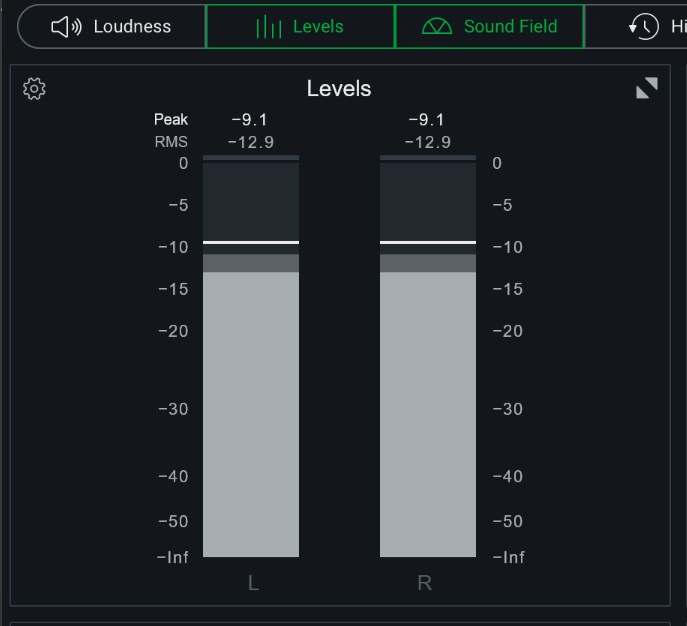Click the white peak hold line on right meter
The height and width of the screenshot is (626, 687).
tap(427, 242)
